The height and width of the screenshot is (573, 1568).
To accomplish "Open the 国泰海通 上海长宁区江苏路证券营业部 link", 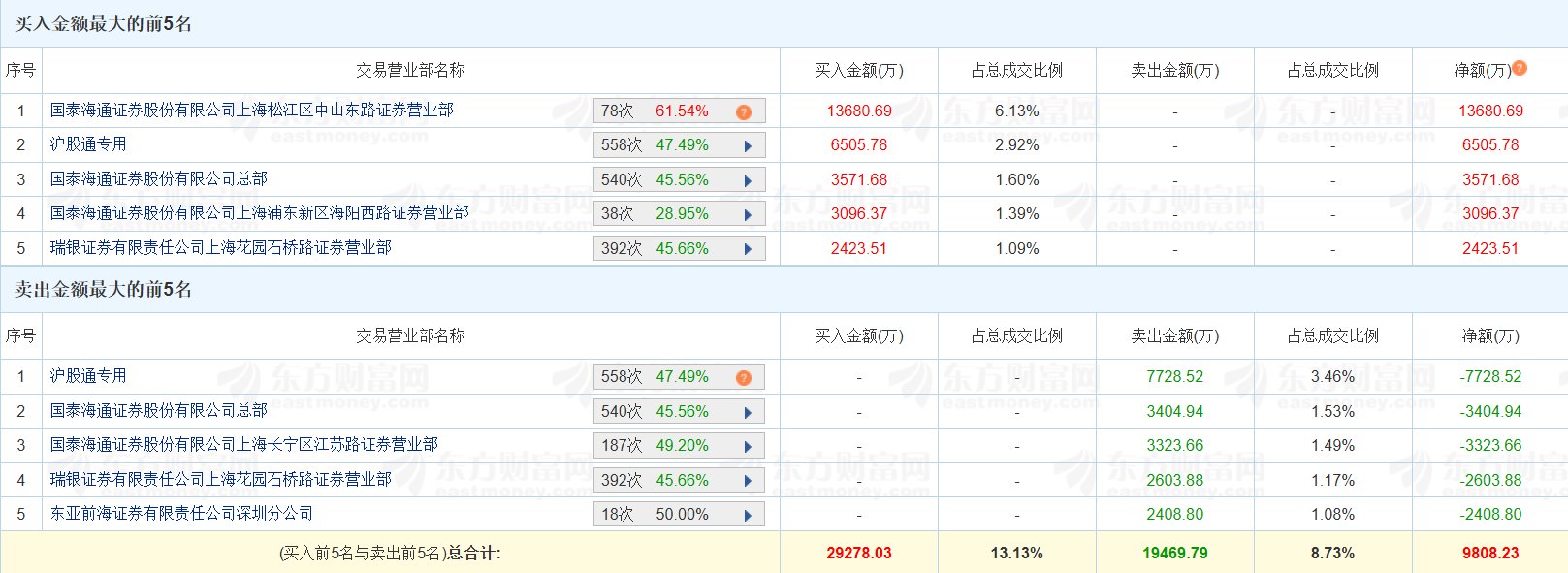I will (x=243, y=445).
